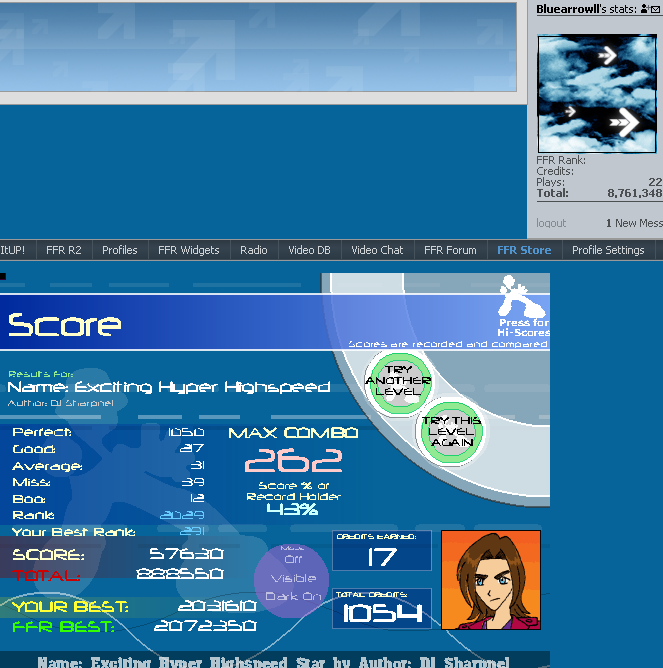Select Video DB in the navigation bar
The height and width of the screenshot is (668, 663).
309,250
